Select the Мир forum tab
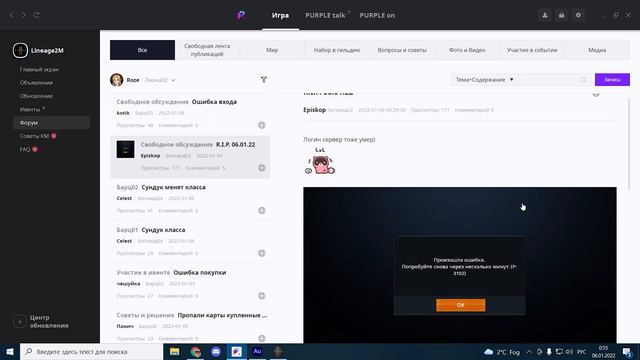This screenshot has height=360, width=640. [x=272, y=50]
